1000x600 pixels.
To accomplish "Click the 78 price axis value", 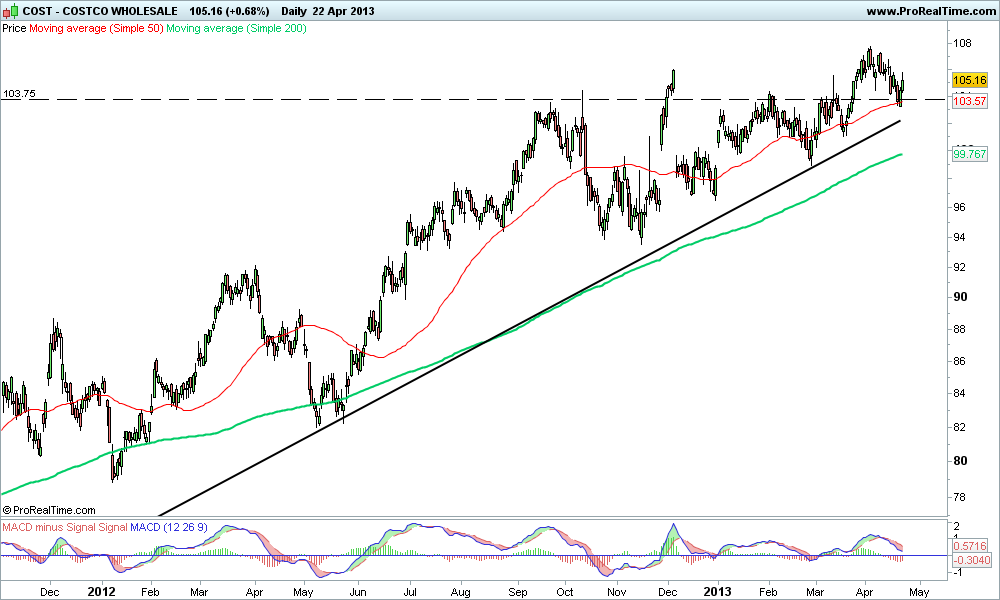I will pyautogui.click(x=960, y=497).
